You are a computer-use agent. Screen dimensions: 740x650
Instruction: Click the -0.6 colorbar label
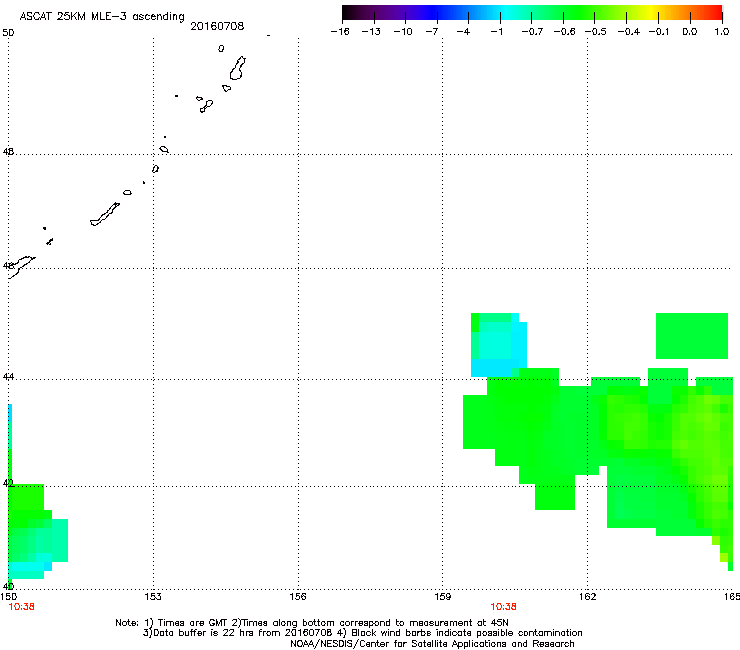pyautogui.click(x=564, y=32)
